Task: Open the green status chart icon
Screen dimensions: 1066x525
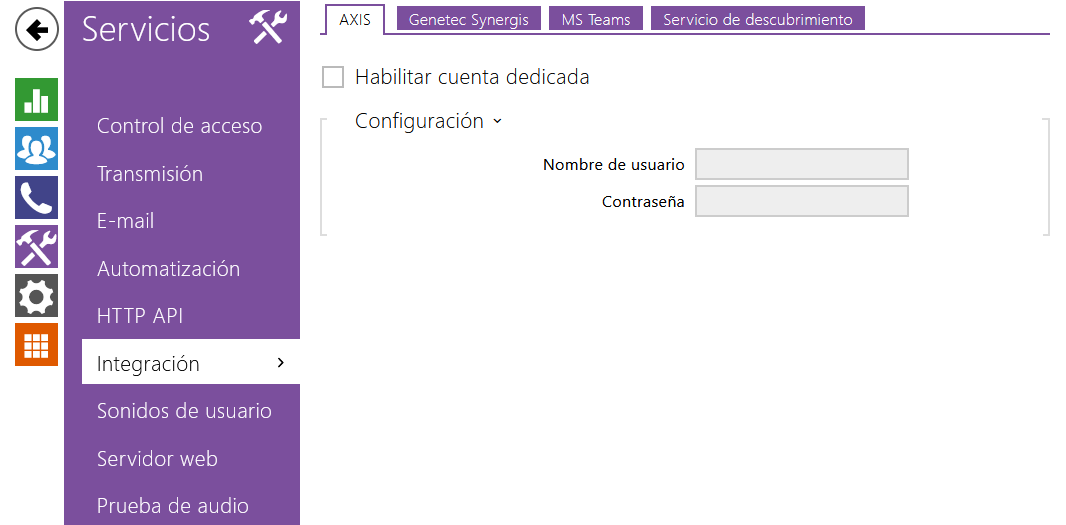Action: point(36,100)
